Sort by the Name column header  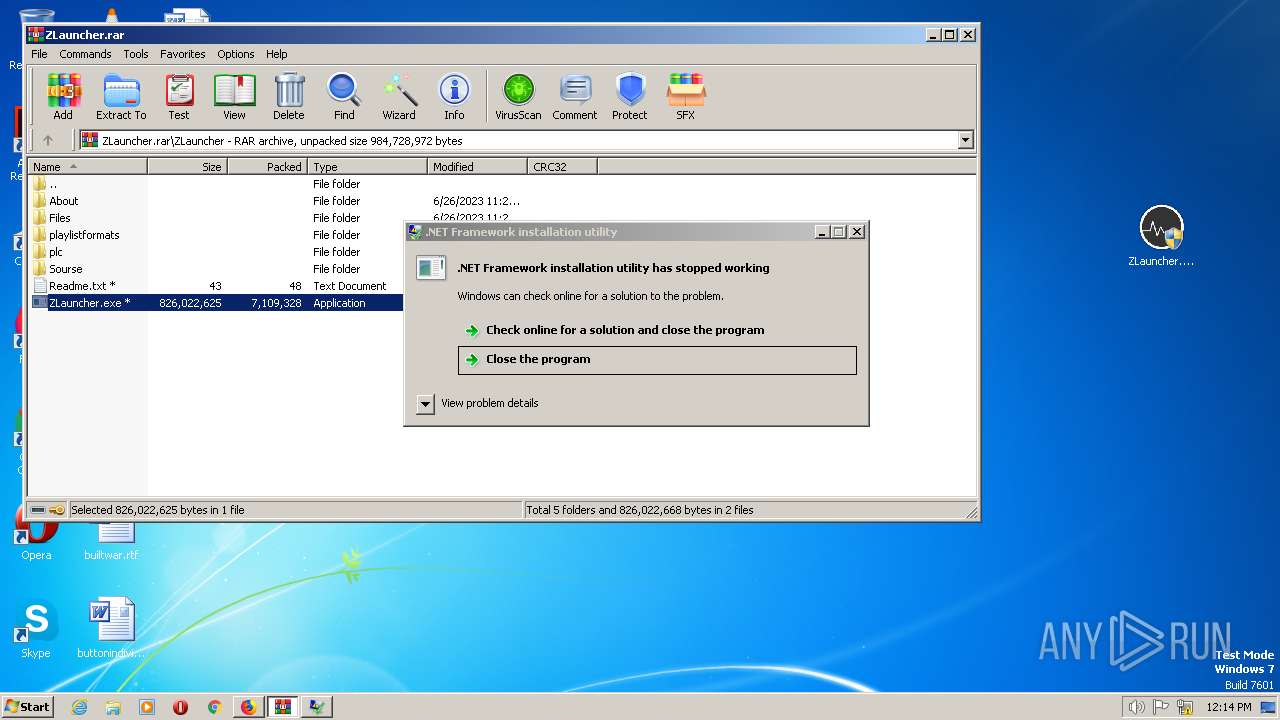pyautogui.click(x=88, y=167)
